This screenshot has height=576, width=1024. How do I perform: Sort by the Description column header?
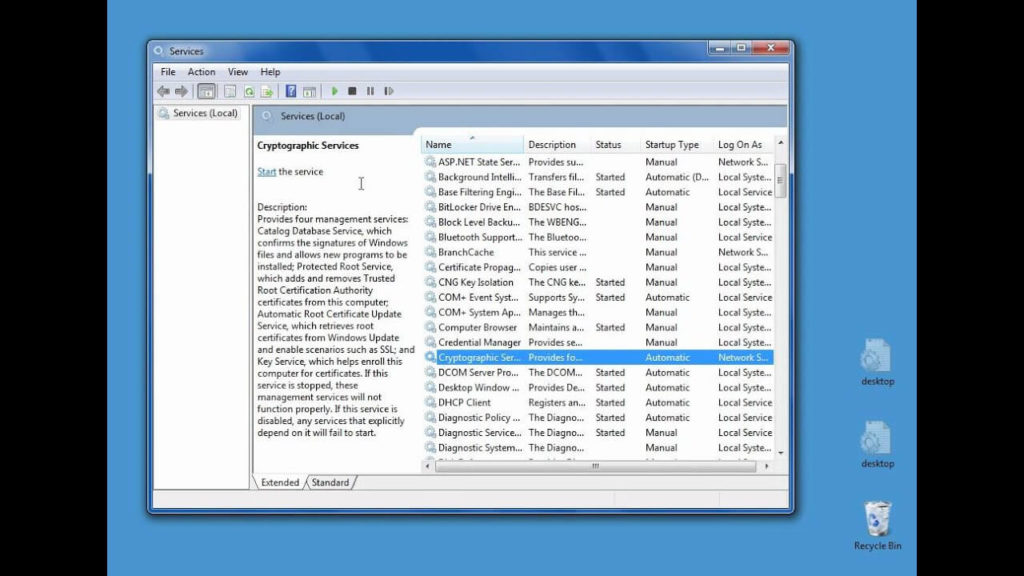tap(557, 144)
